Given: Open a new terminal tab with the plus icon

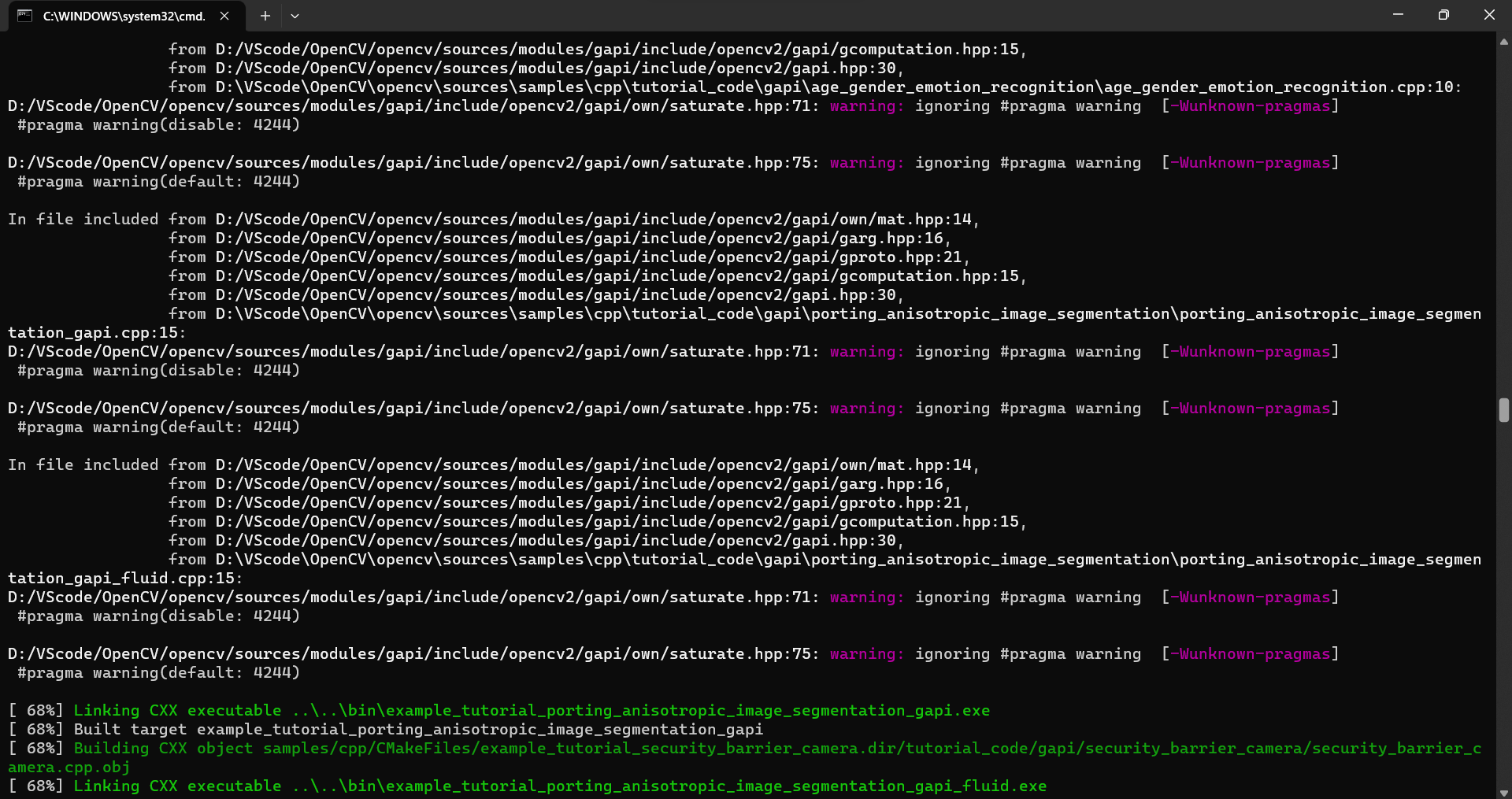Looking at the screenshot, I should 265,16.
